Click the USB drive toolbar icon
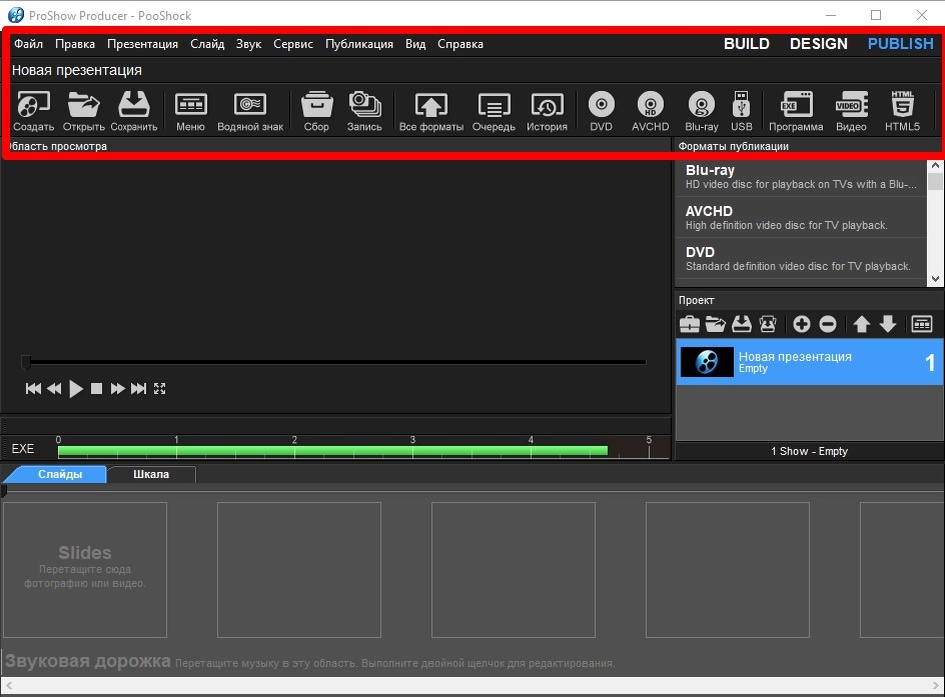 (741, 111)
